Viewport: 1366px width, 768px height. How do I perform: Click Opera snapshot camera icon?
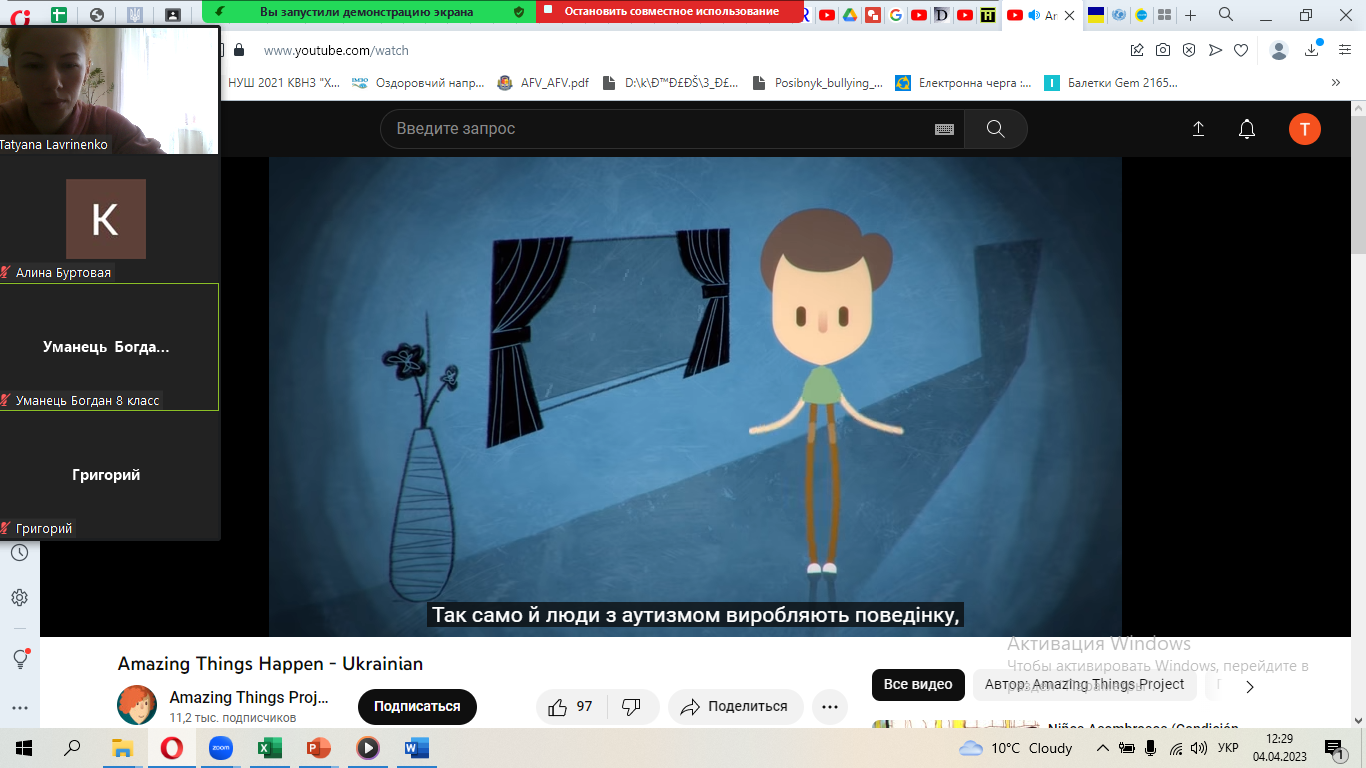click(x=1163, y=50)
